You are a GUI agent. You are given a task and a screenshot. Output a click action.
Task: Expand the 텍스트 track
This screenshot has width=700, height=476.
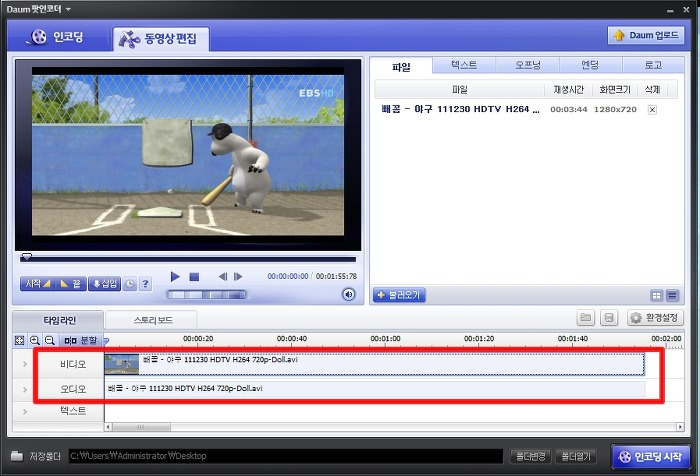coord(25,411)
